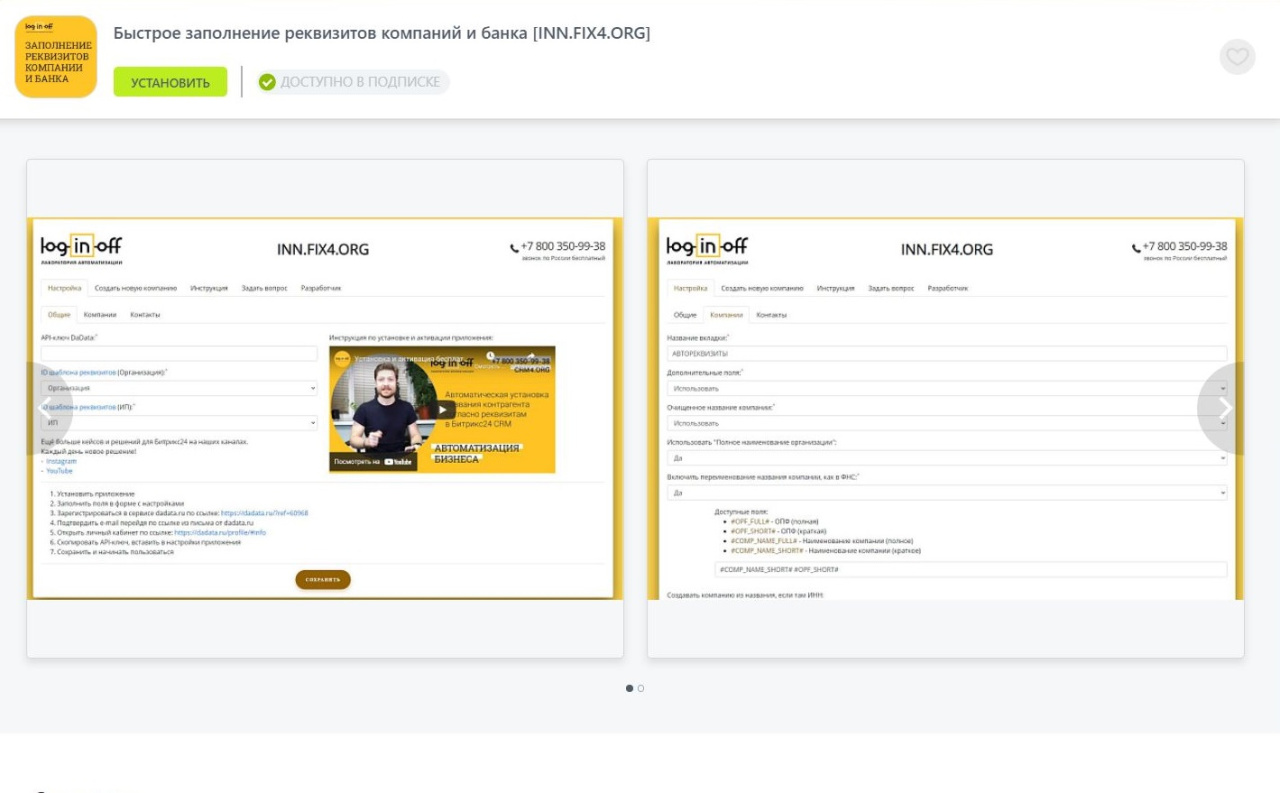
Task: Open the Instagram link in the first screenshot
Action: [61, 461]
